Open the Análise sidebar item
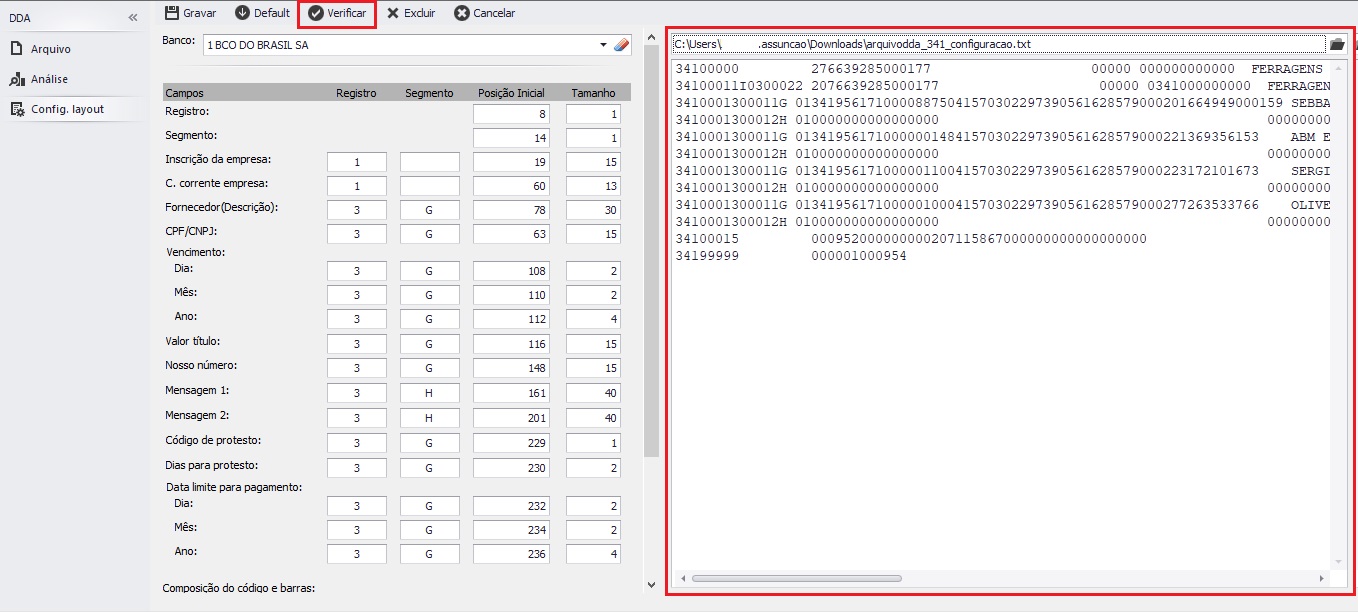This screenshot has height=612, width=1358. (x=49, y=79)
